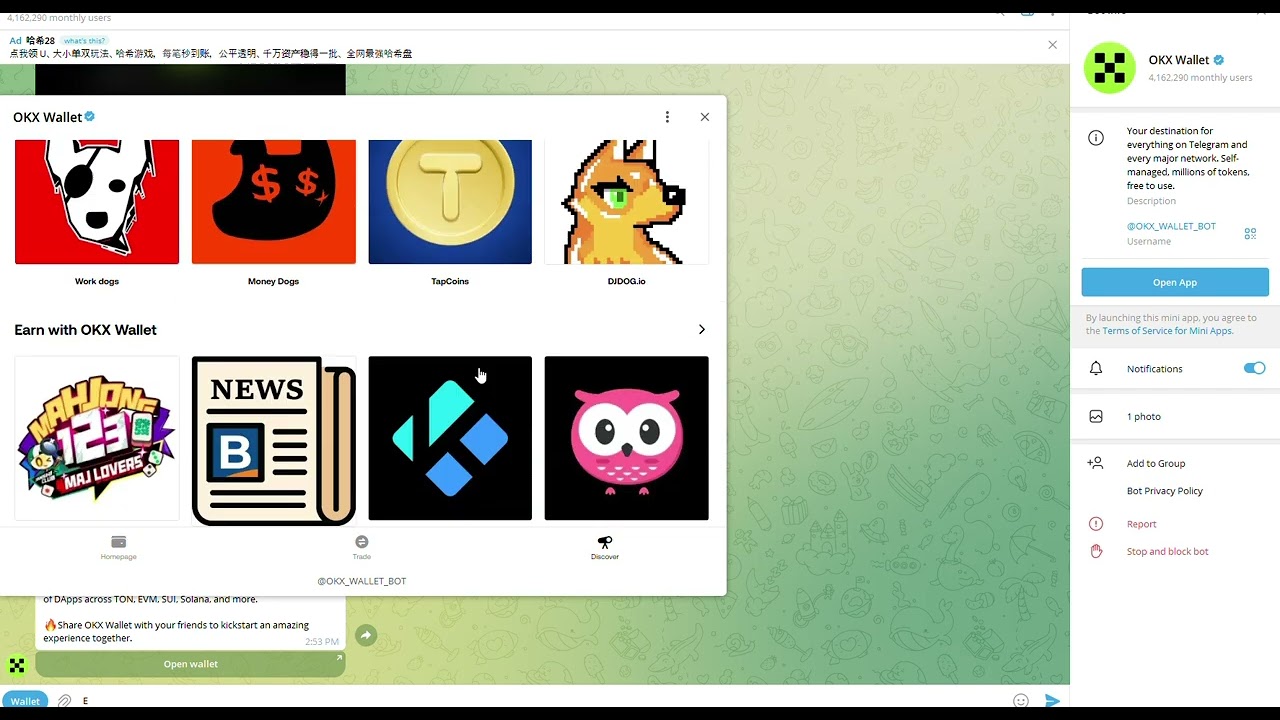Open the News newspaper app tile

click(274, 440)
